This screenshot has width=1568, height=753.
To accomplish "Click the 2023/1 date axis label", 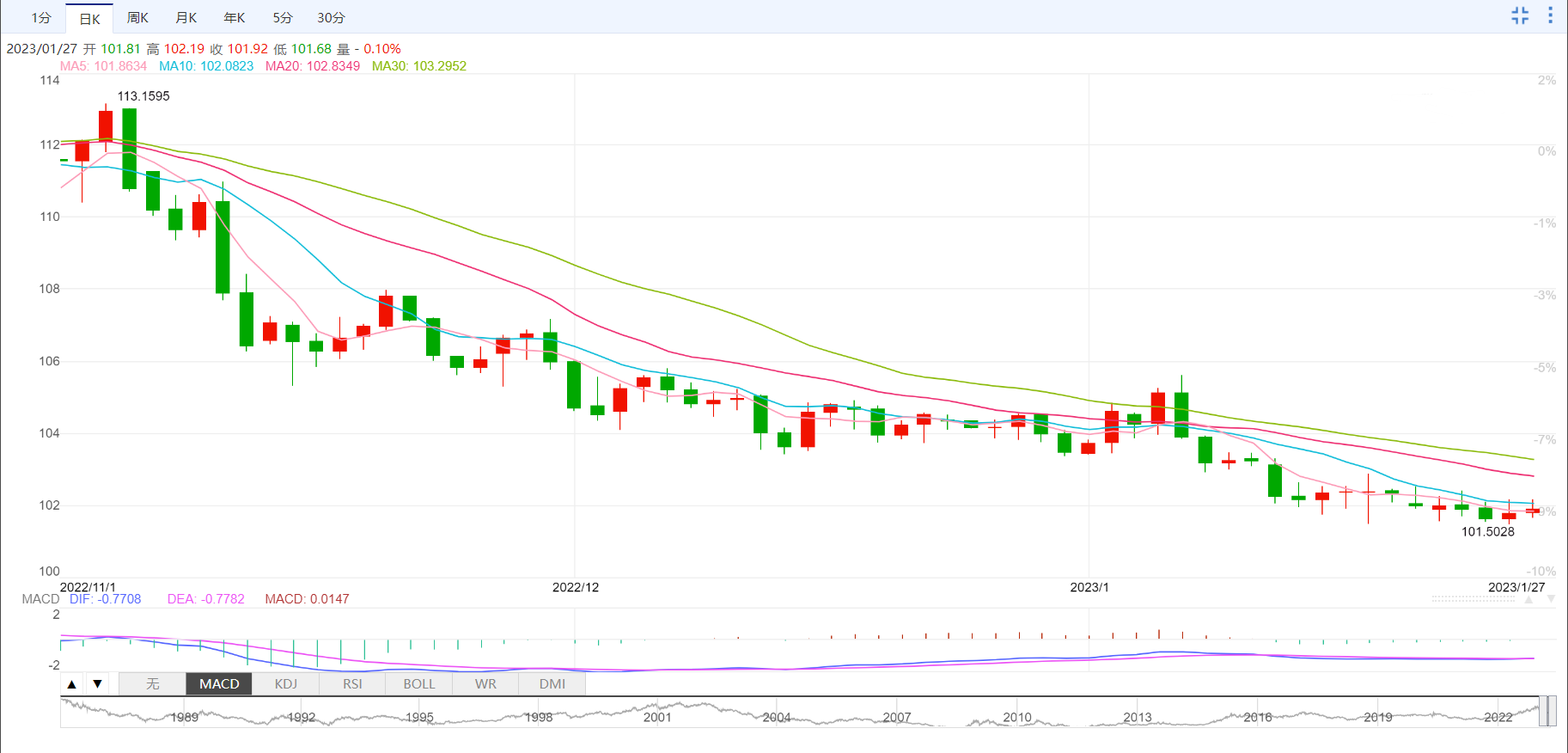I will point(1089,588).
